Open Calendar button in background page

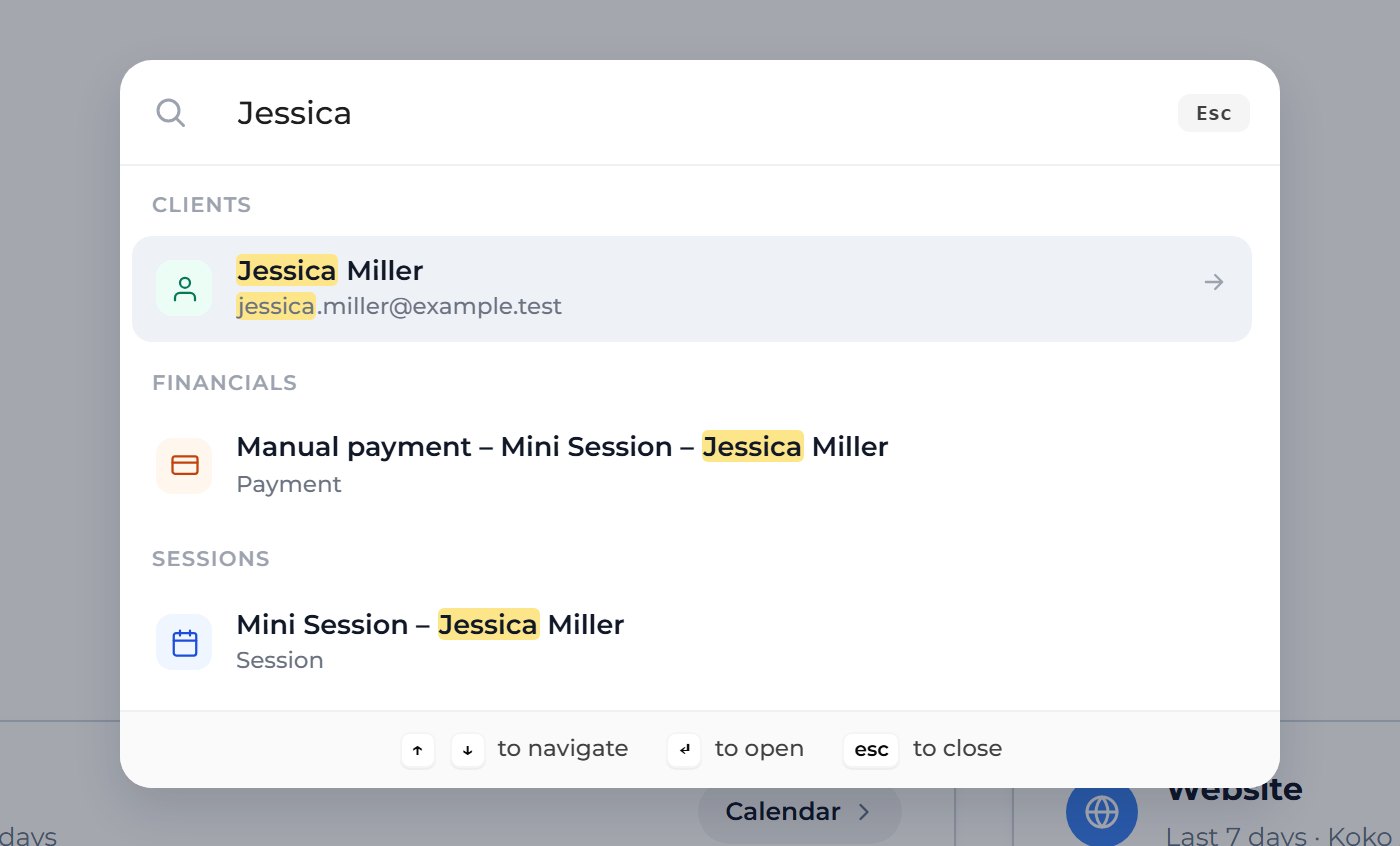click(x=799, y=811)
